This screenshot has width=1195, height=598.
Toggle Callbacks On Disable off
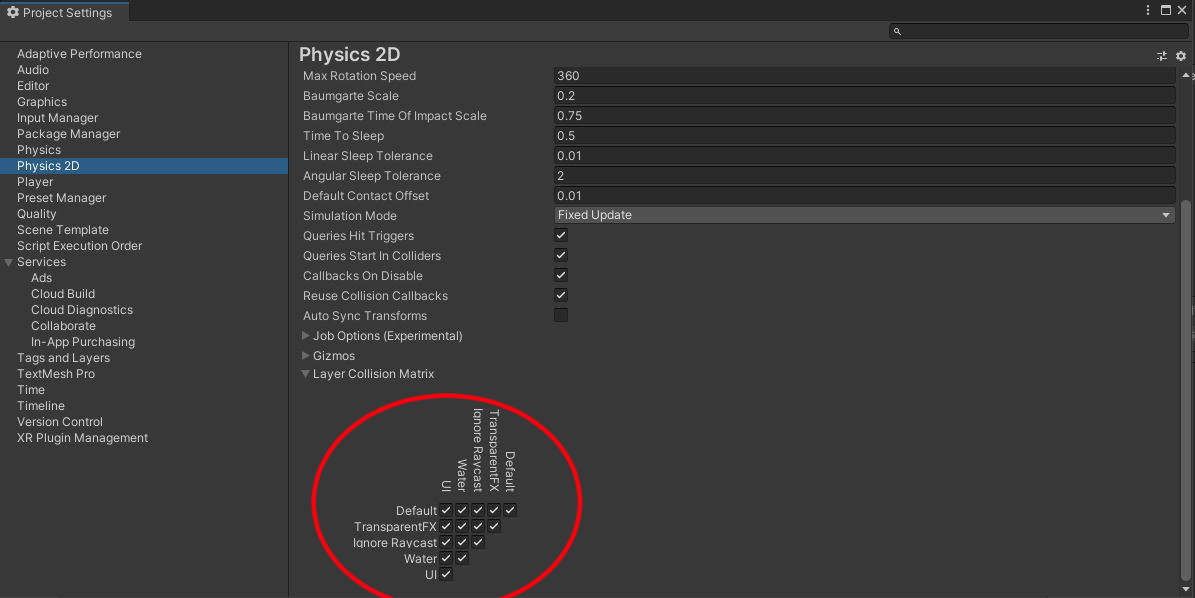click(561, 275)
